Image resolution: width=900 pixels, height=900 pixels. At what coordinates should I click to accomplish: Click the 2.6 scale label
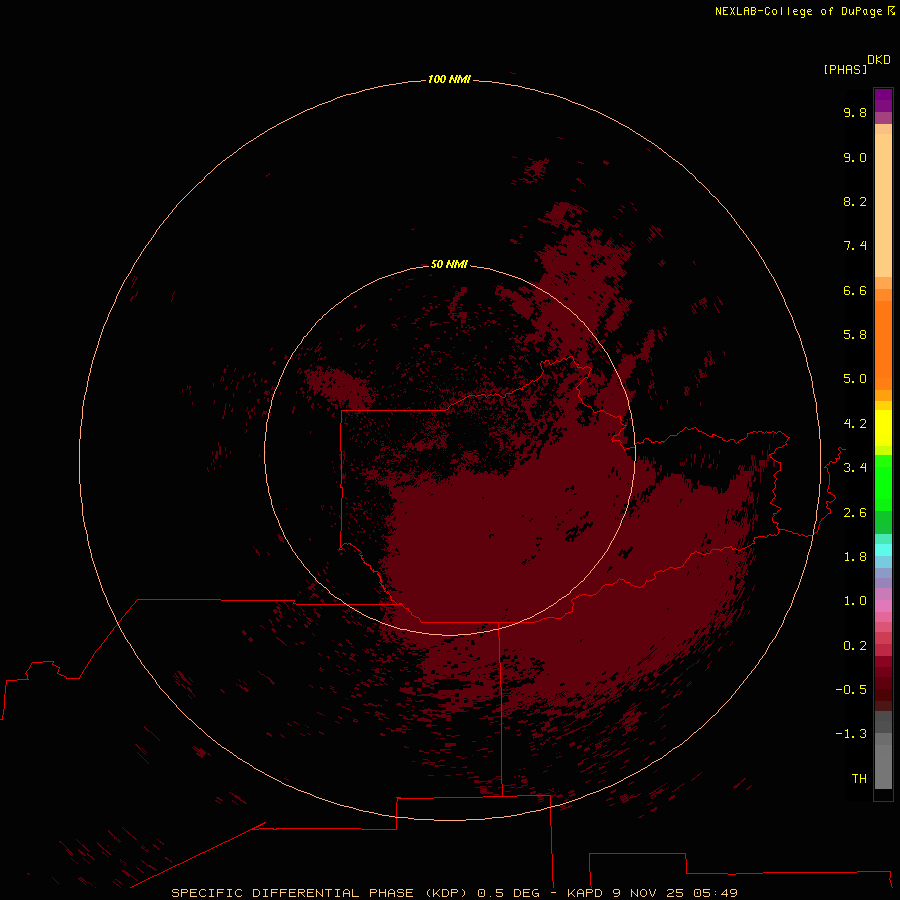855,513
